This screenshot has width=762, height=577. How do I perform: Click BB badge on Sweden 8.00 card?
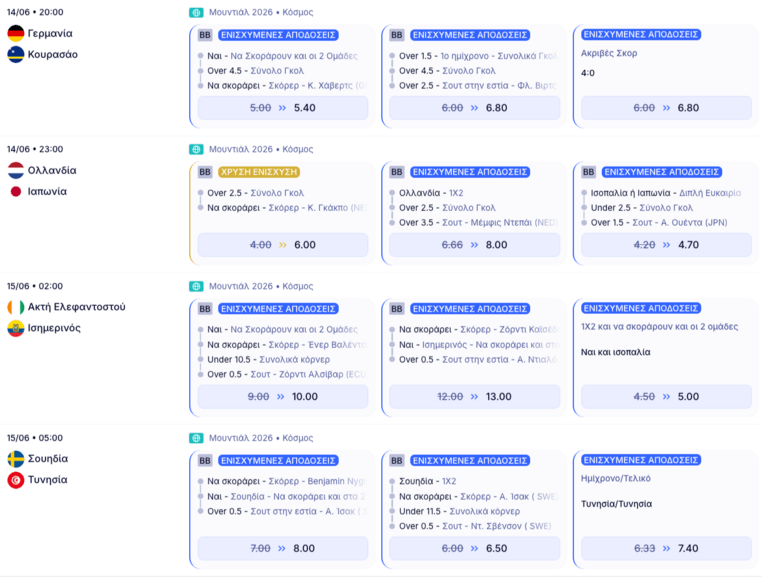click(205, 460)
